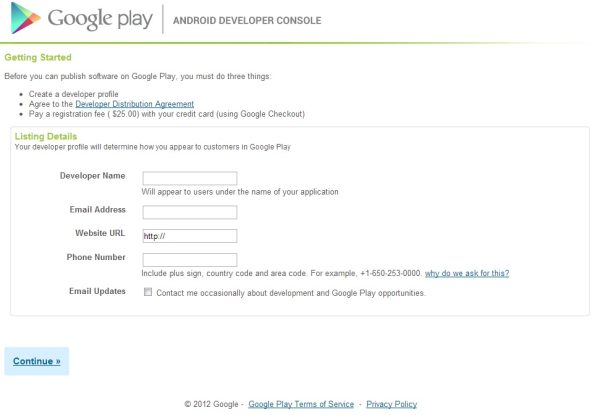Open the Developer Distribution Agreement link
The width and height of the screenshot is (600, 415).
tap(134, 104)
